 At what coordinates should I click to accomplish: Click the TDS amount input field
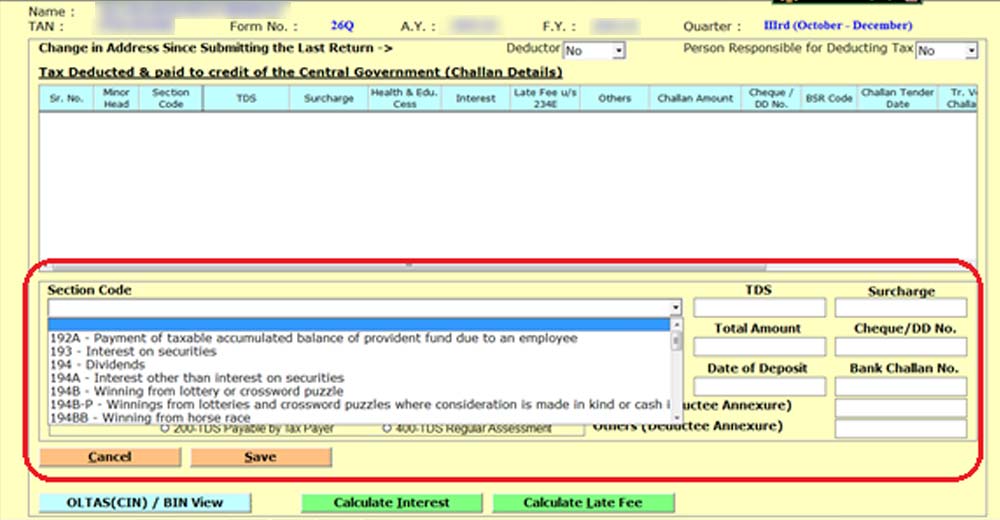pyautogui.click(x=759, y=308)
